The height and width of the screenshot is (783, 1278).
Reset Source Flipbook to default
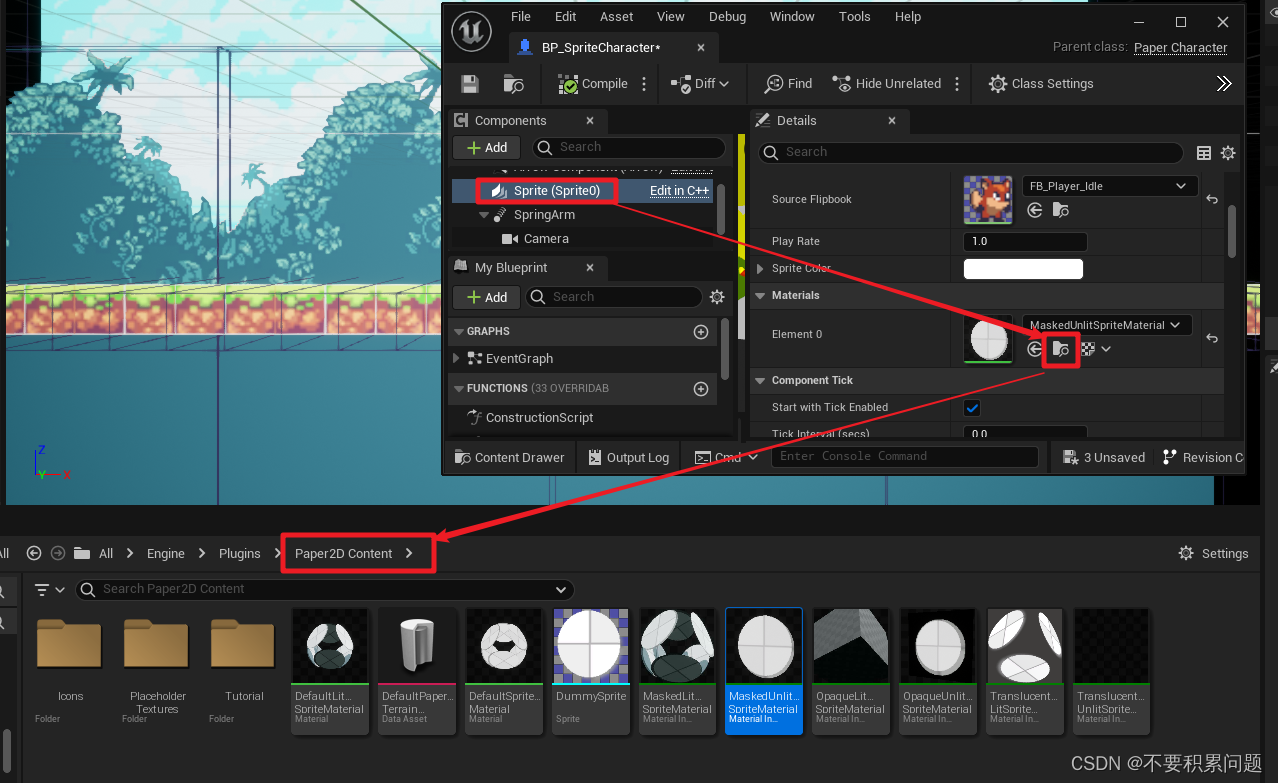point(1212,200)
